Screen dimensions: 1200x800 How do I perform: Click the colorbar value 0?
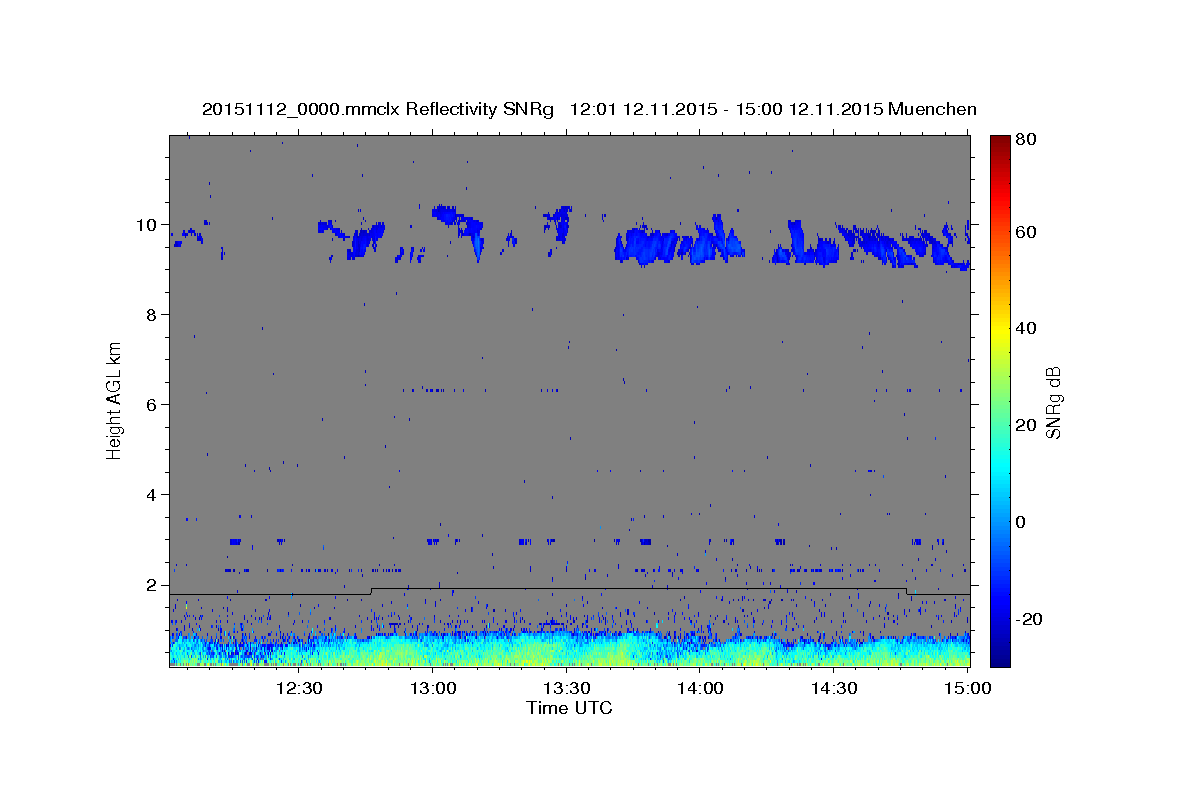[x=1020, y=522]
